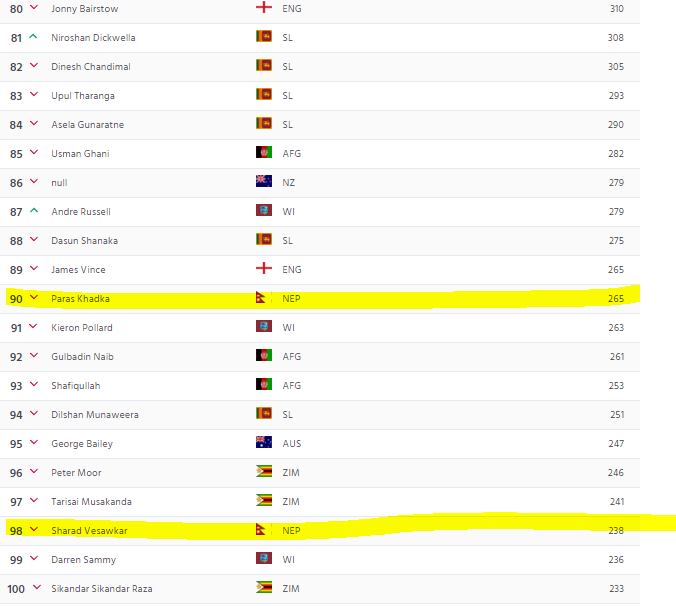
Task: Open Kieron Pollard's player name link
Action: pos(82,327)
